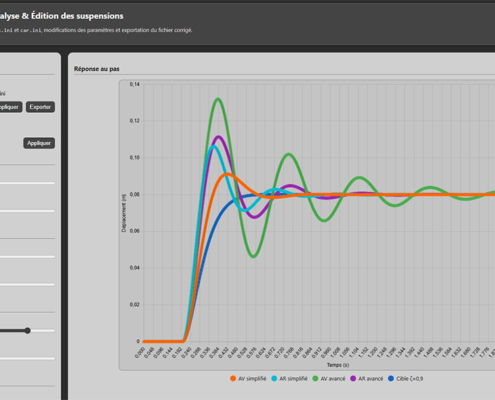Click the Réponse au pas chart title

click(97, 69)
